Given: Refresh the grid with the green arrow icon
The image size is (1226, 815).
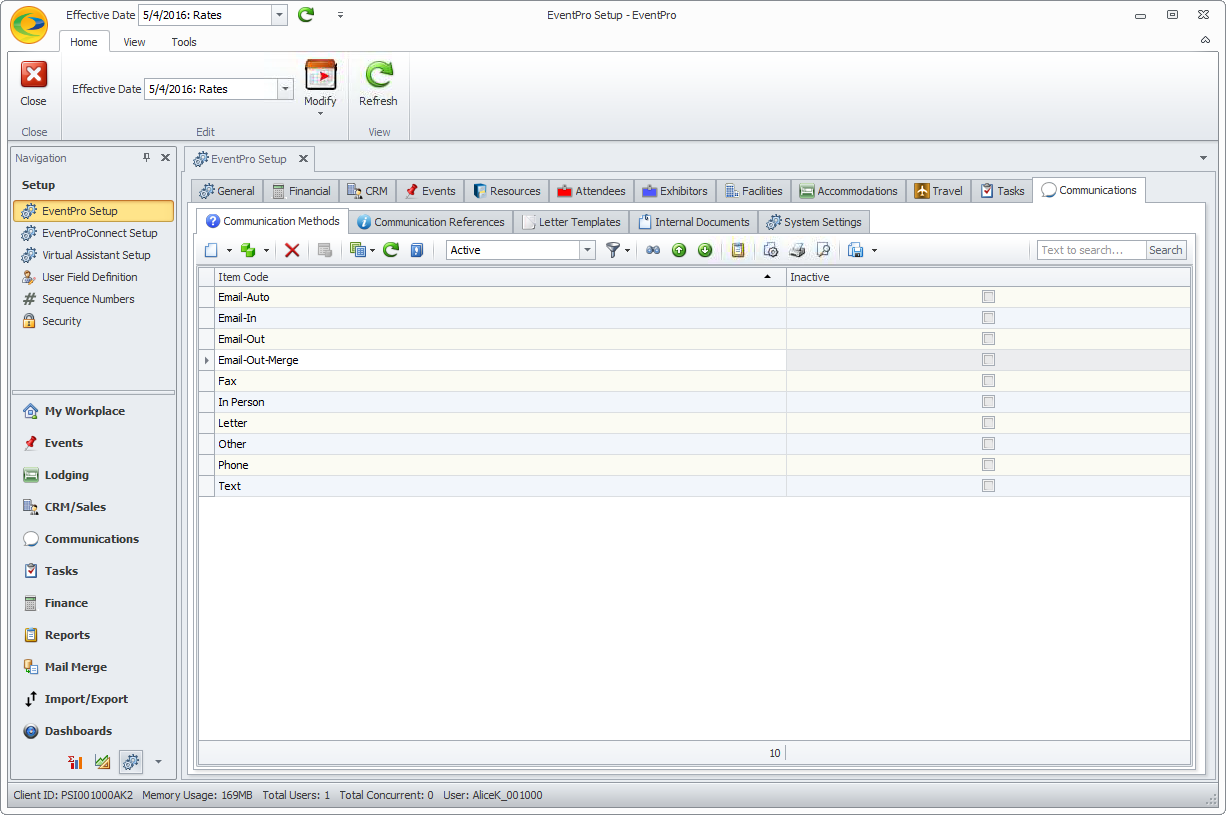Looking at the screenshot, I should (391, 250).
